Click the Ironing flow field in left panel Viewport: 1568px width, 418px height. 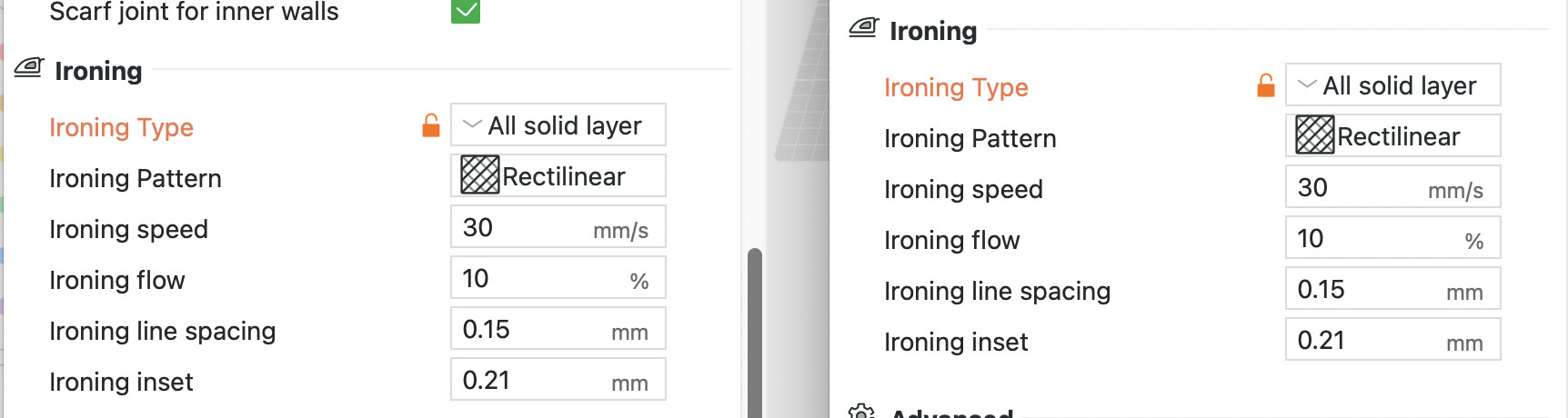click(x=558, y=277)
